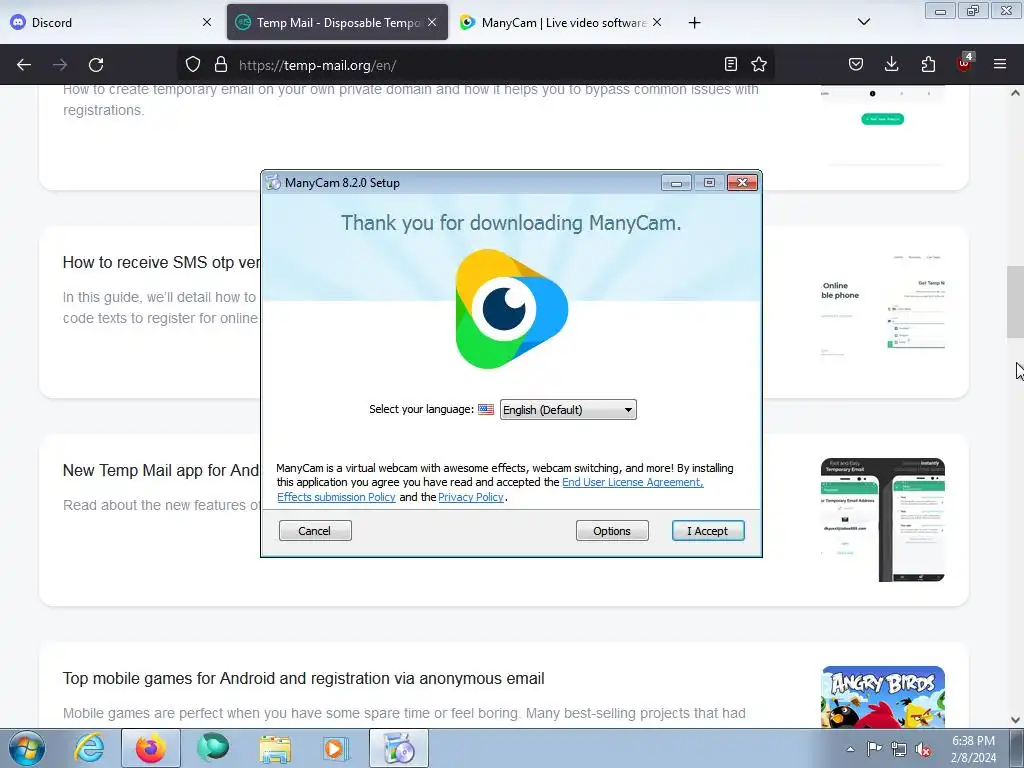Click the network tray icon
The width and height of the screenshot is (1024, 768).
point(899,750)
